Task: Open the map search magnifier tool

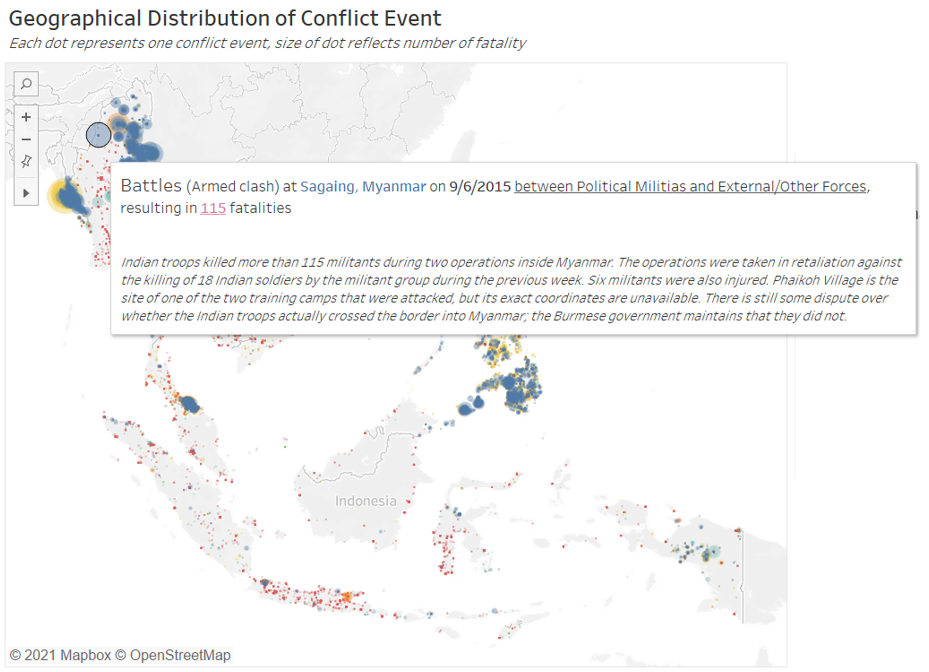Action: 26,84
